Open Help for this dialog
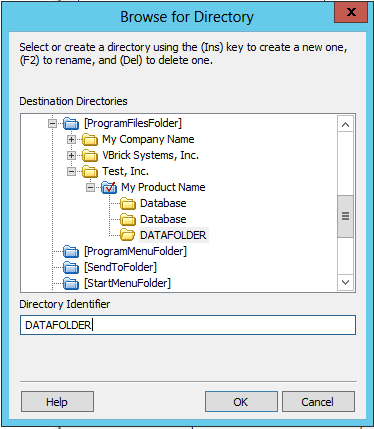 pos(57,402)
